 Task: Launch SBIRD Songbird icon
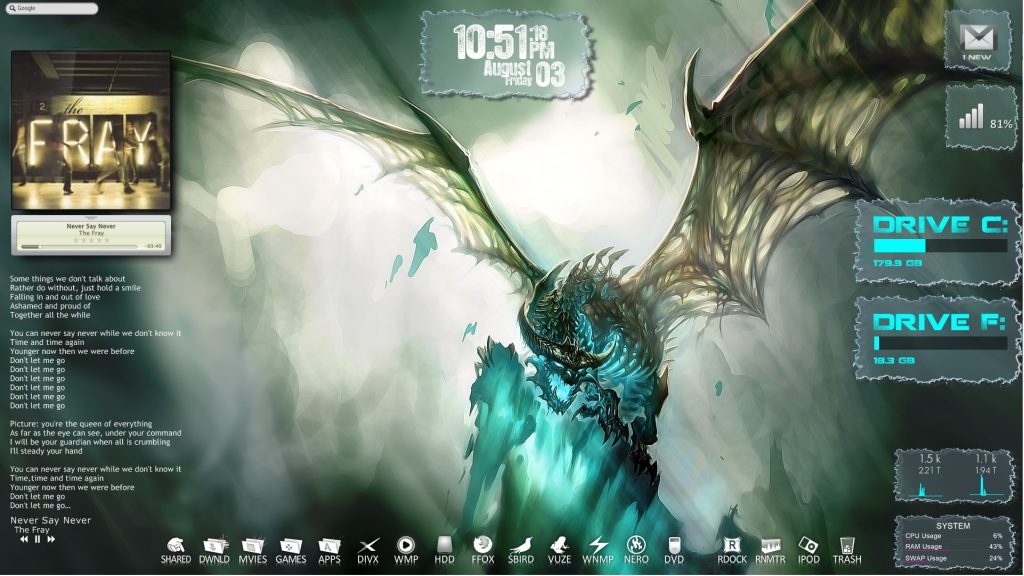click(x=520, y=551)
